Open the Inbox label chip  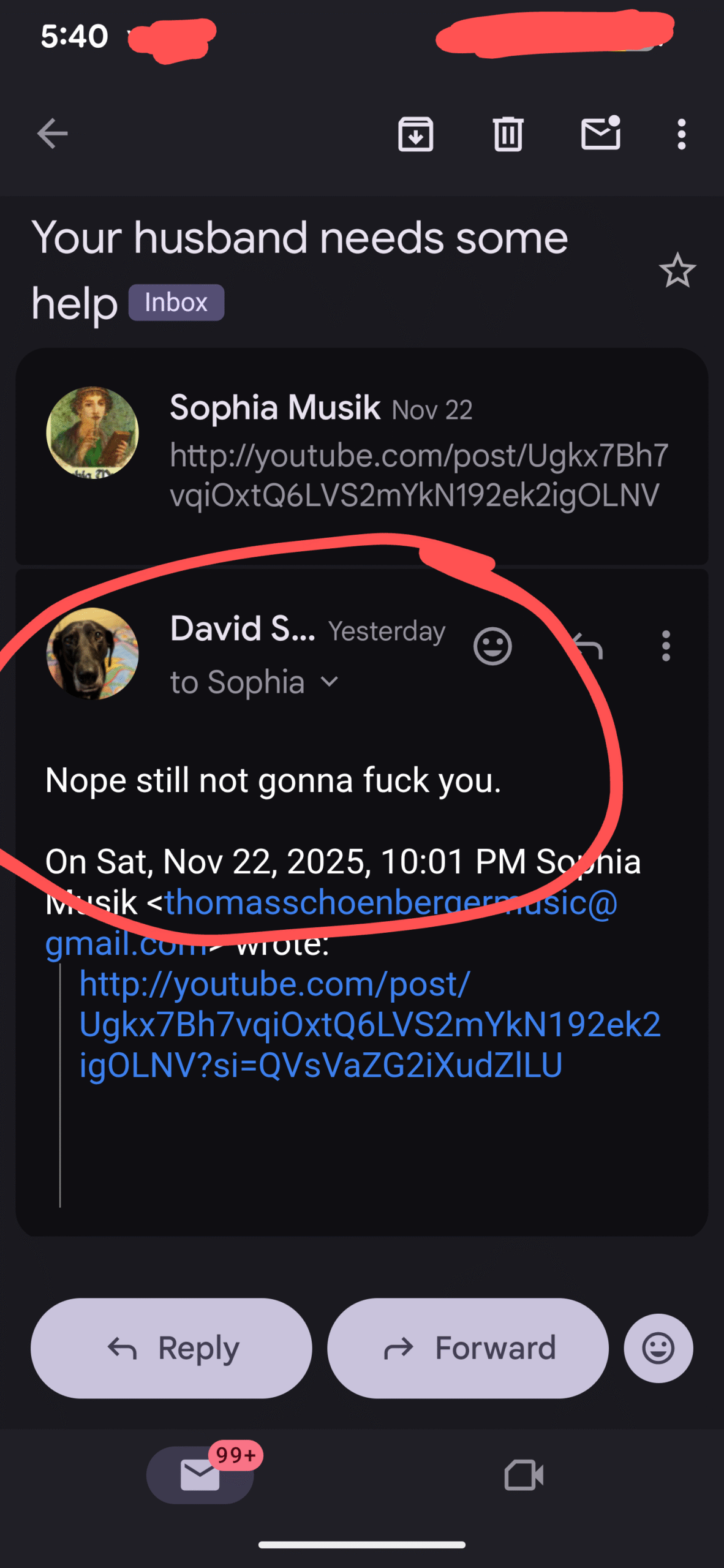tap(176, 303)
